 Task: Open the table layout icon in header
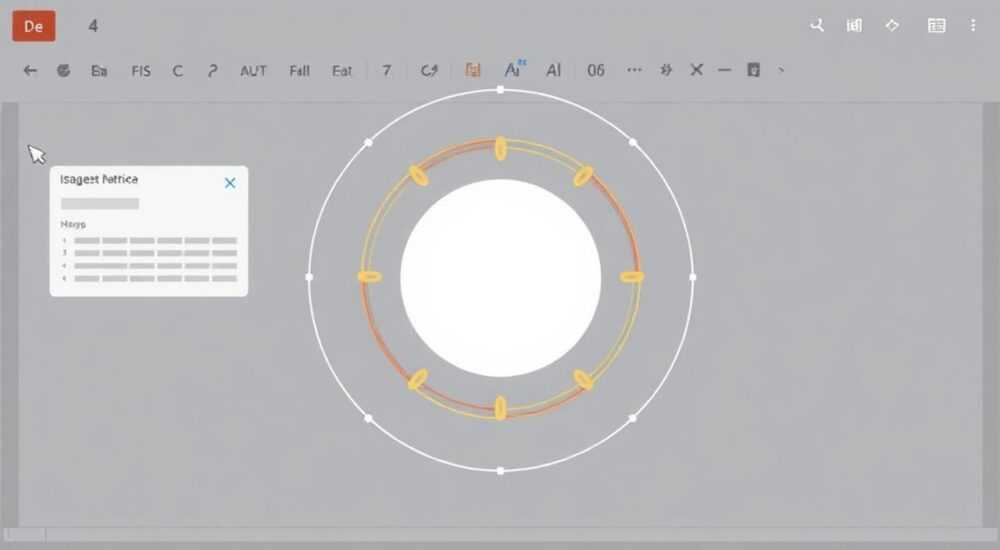point(936,26)
